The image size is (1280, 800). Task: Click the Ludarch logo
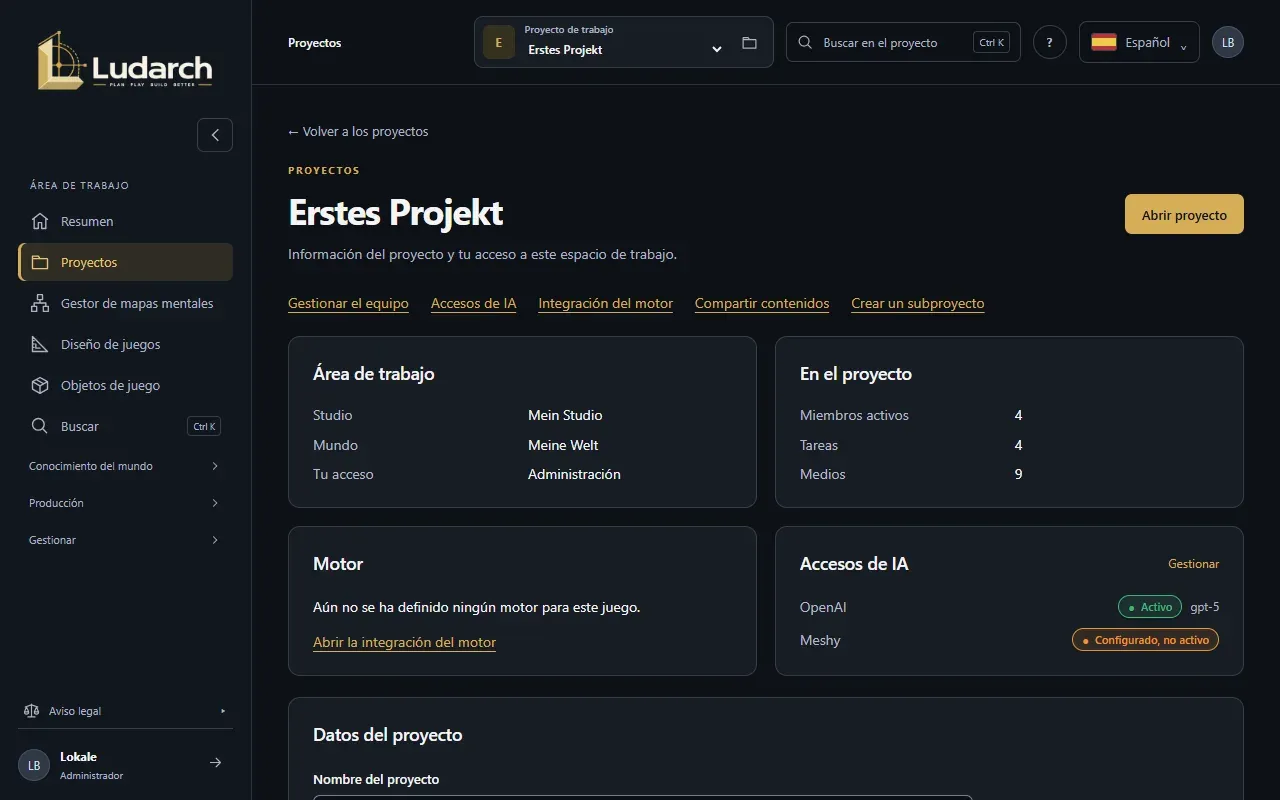[x=125, y=60]
